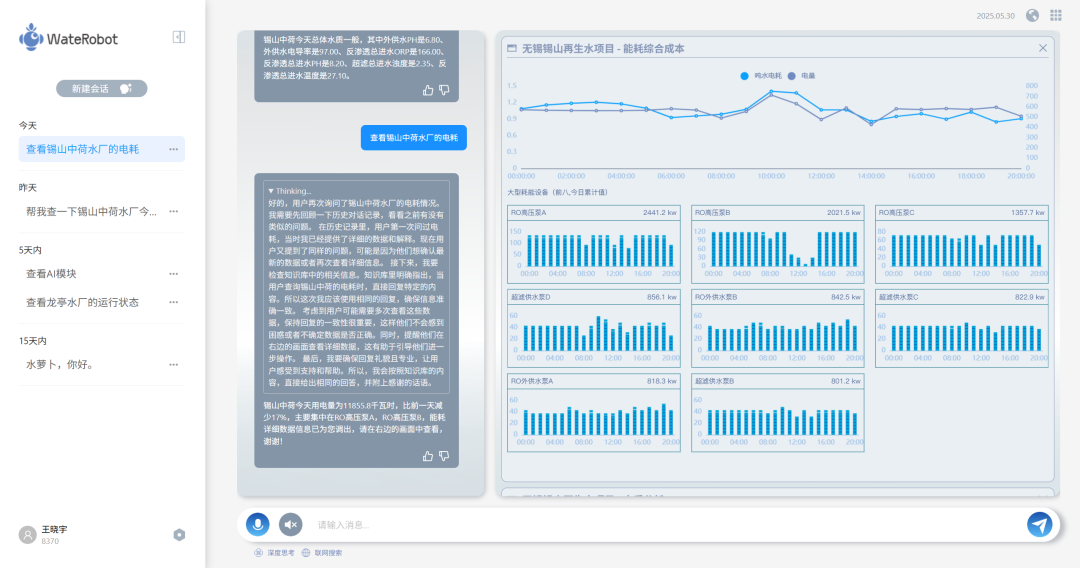1080x568 pixels.
Task: Click the RO外供水泵B chart card
Action: pyautogui.click(x=778, y=328)
